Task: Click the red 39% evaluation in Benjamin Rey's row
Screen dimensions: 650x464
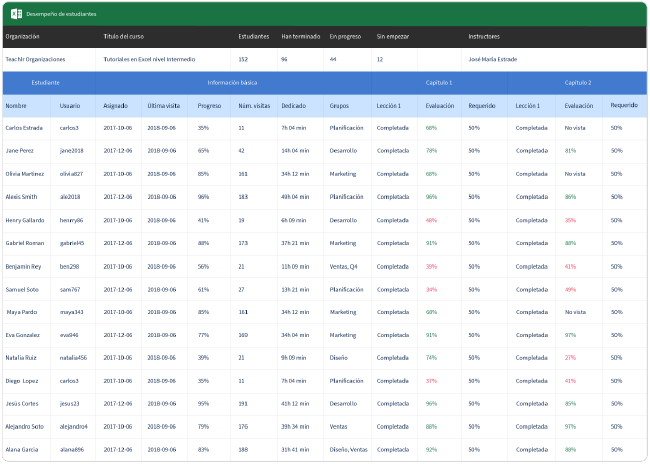Action: coord(431,267)
